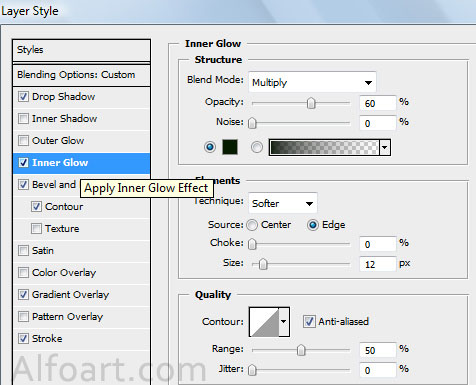Open the Blend Mode dropdown showing Multiply
This screenshot has height=385, width=476.
coord(312,82)
